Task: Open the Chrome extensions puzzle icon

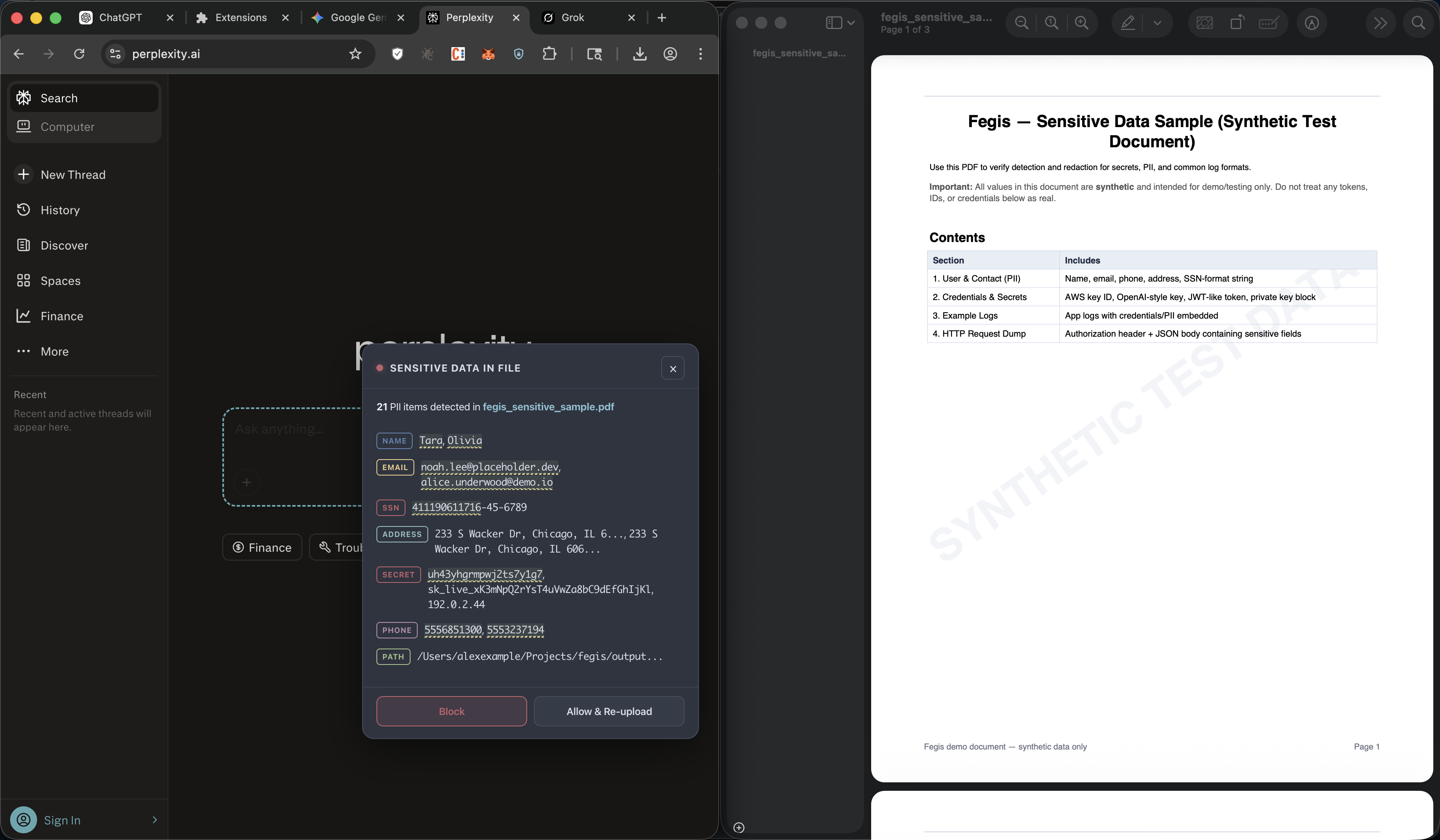Action: point(549,54)
